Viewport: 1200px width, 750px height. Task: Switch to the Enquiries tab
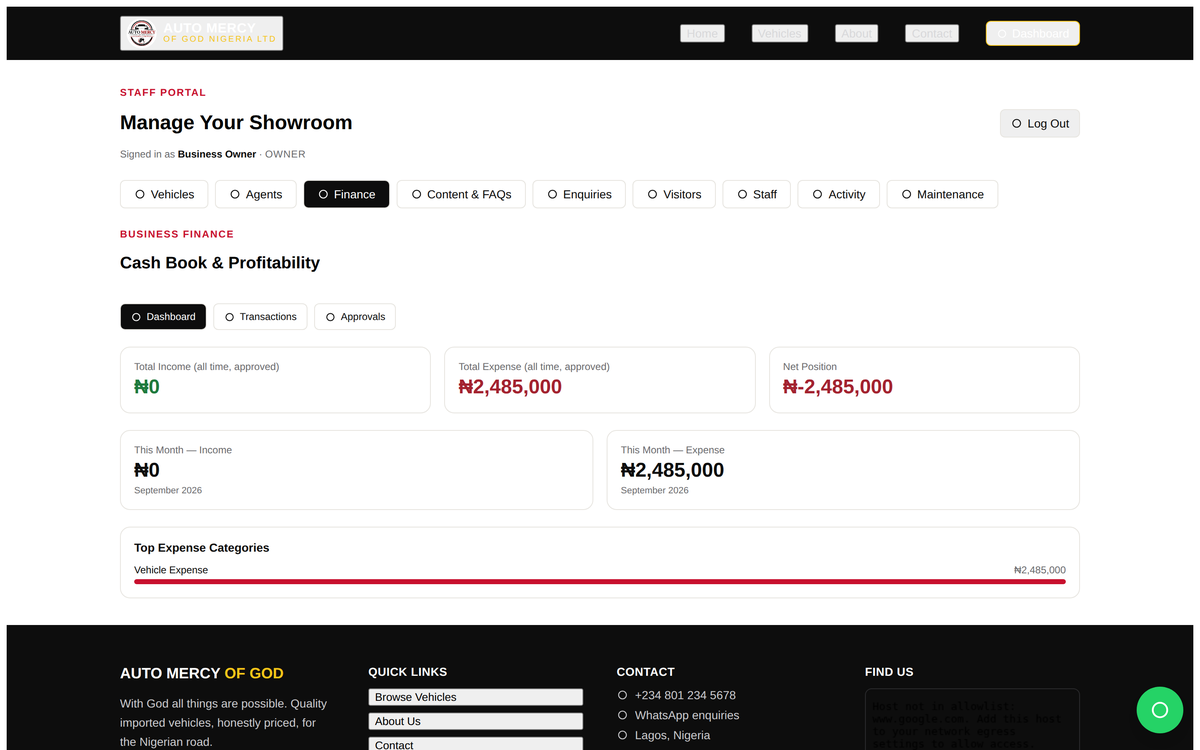(579, 194)
